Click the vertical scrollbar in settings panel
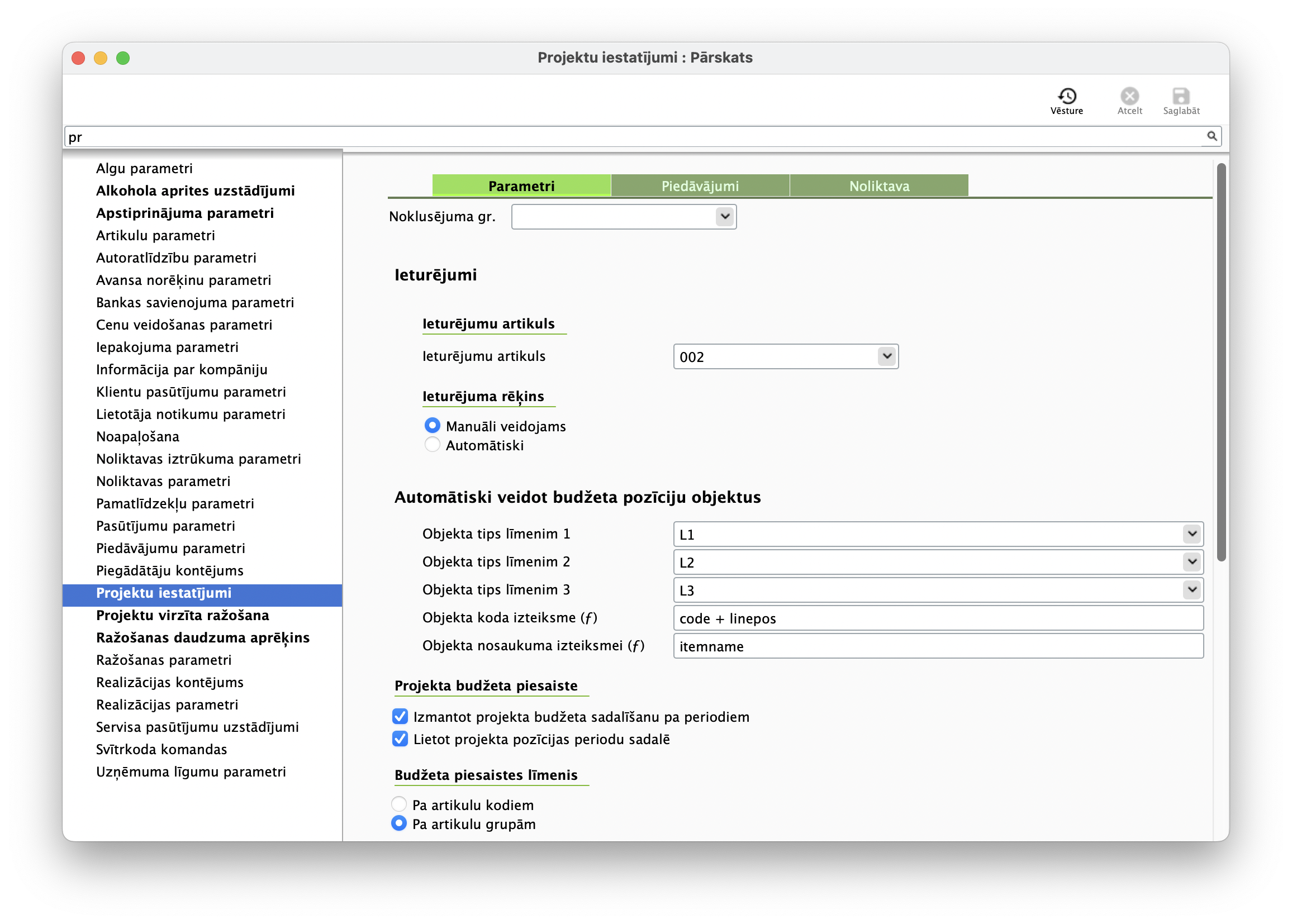This screenshot has height=924, width=1292. tap(1221, 362)
